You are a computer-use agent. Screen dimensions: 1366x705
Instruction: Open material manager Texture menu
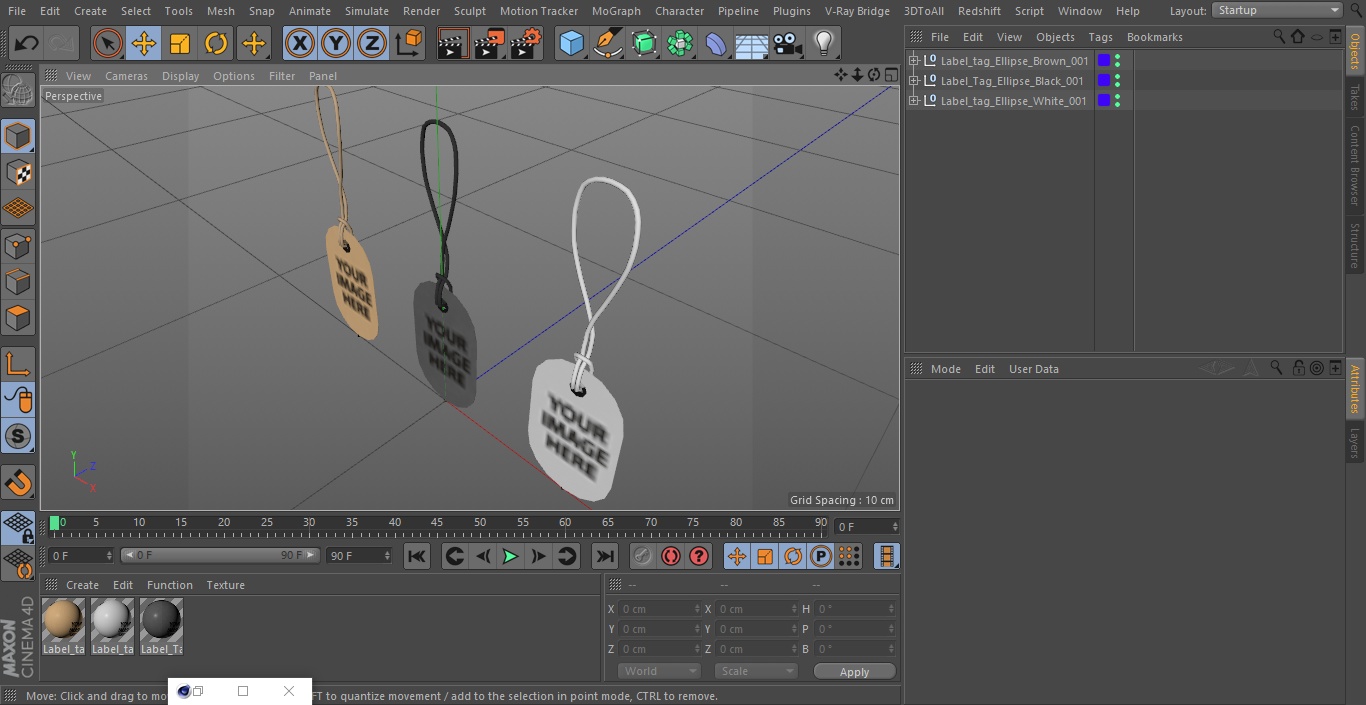[x=225, y=585]
